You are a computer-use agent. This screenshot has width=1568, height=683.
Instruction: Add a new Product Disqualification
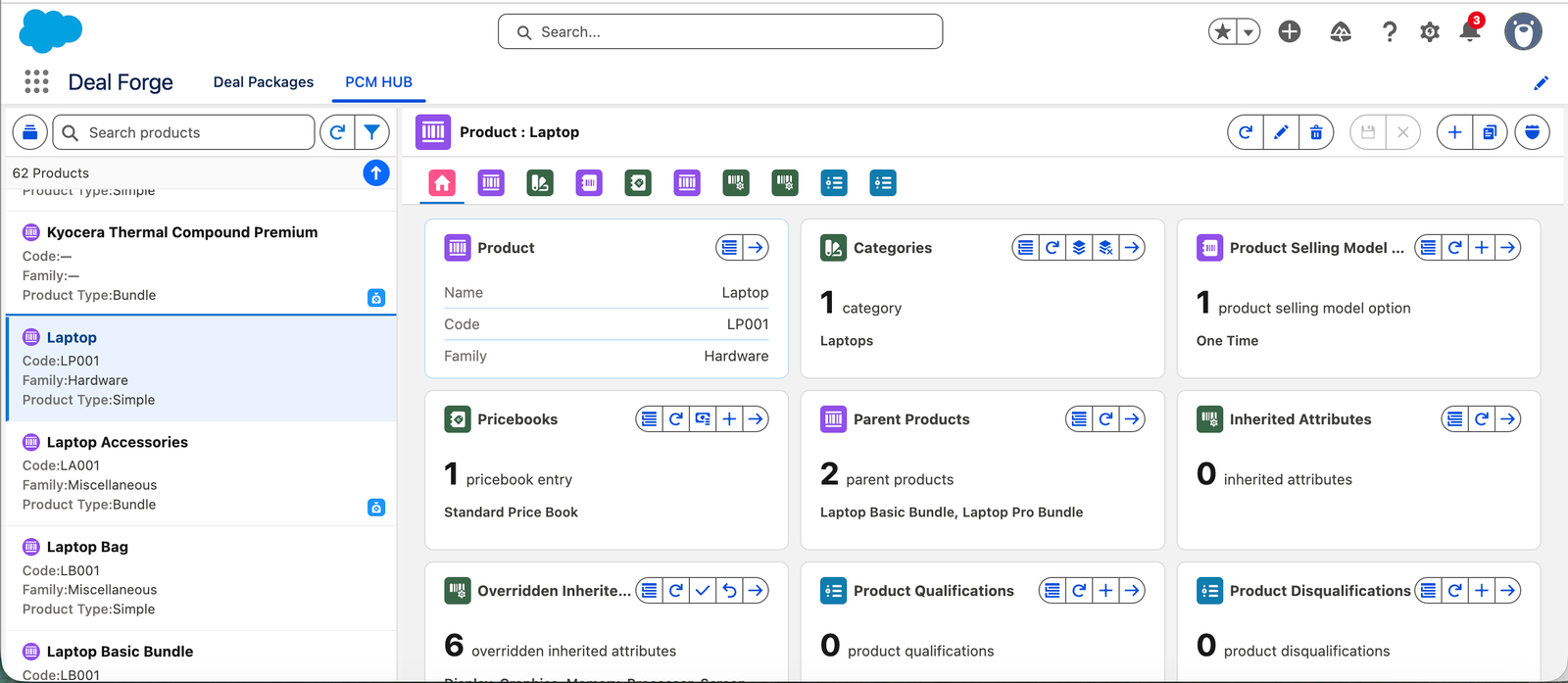point(1482,591)
